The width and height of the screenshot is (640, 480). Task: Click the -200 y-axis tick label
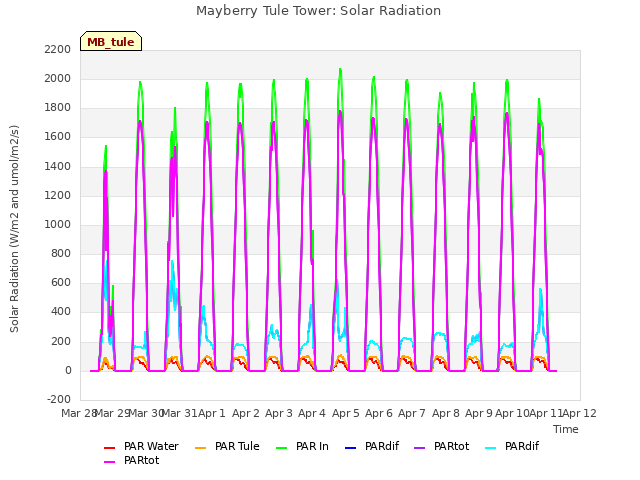pos(59,399)
